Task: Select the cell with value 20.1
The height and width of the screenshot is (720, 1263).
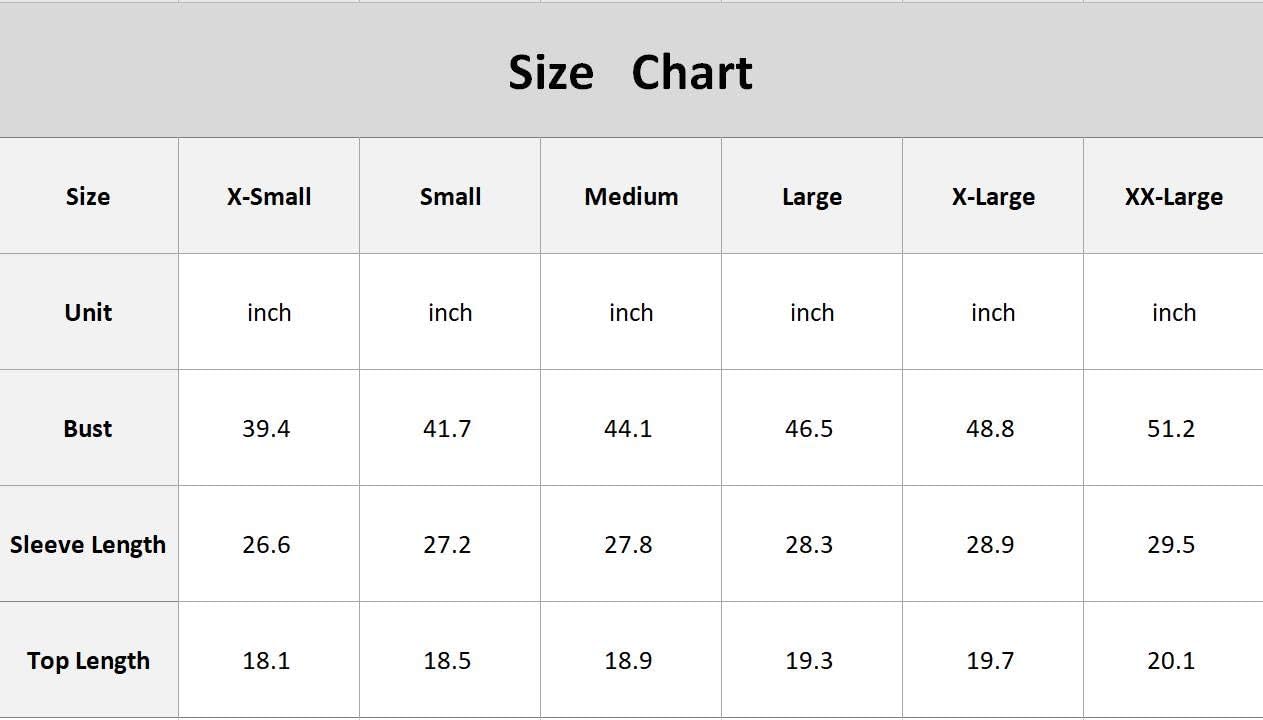Action: (1173, 660)
